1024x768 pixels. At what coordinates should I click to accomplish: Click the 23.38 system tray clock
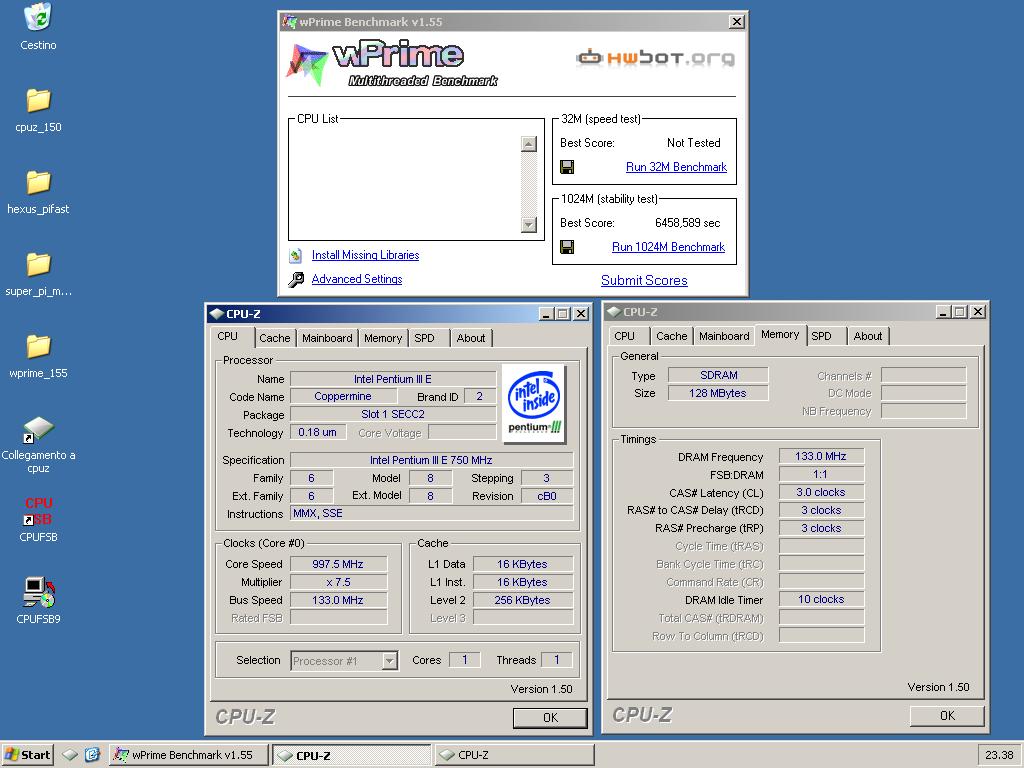pos(999,755)
